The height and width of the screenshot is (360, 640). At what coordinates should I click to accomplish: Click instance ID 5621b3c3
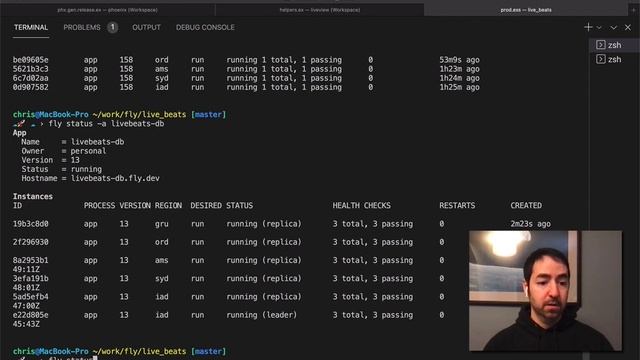coord(31,69)
